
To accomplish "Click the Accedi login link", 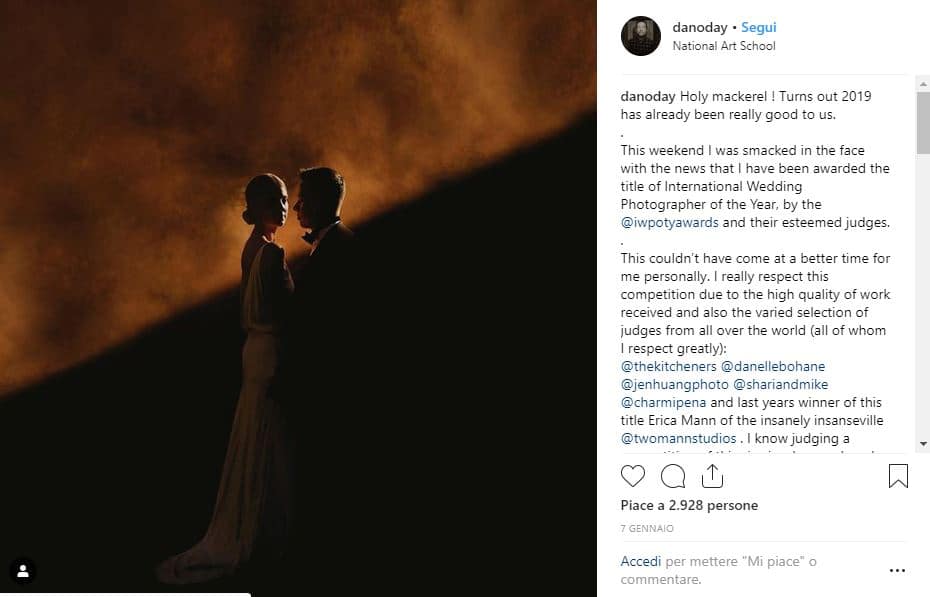I will [640, 561].
